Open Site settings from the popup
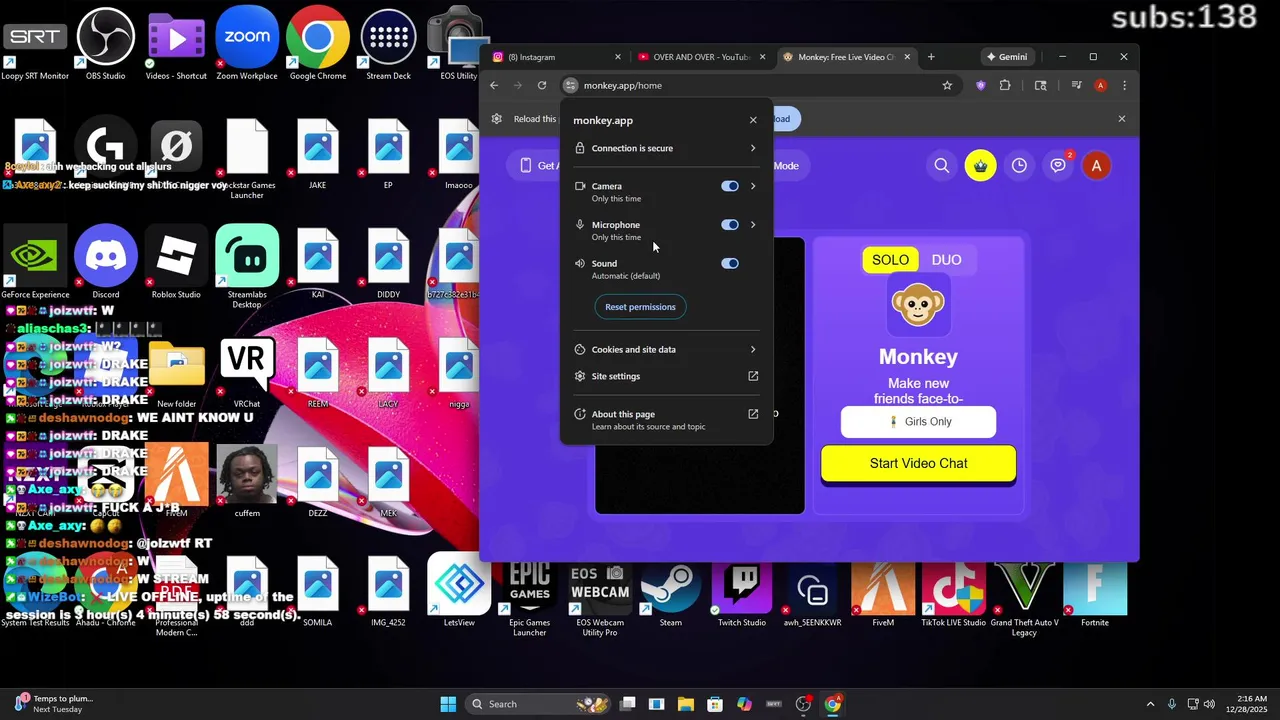 (x=666, y=376)
